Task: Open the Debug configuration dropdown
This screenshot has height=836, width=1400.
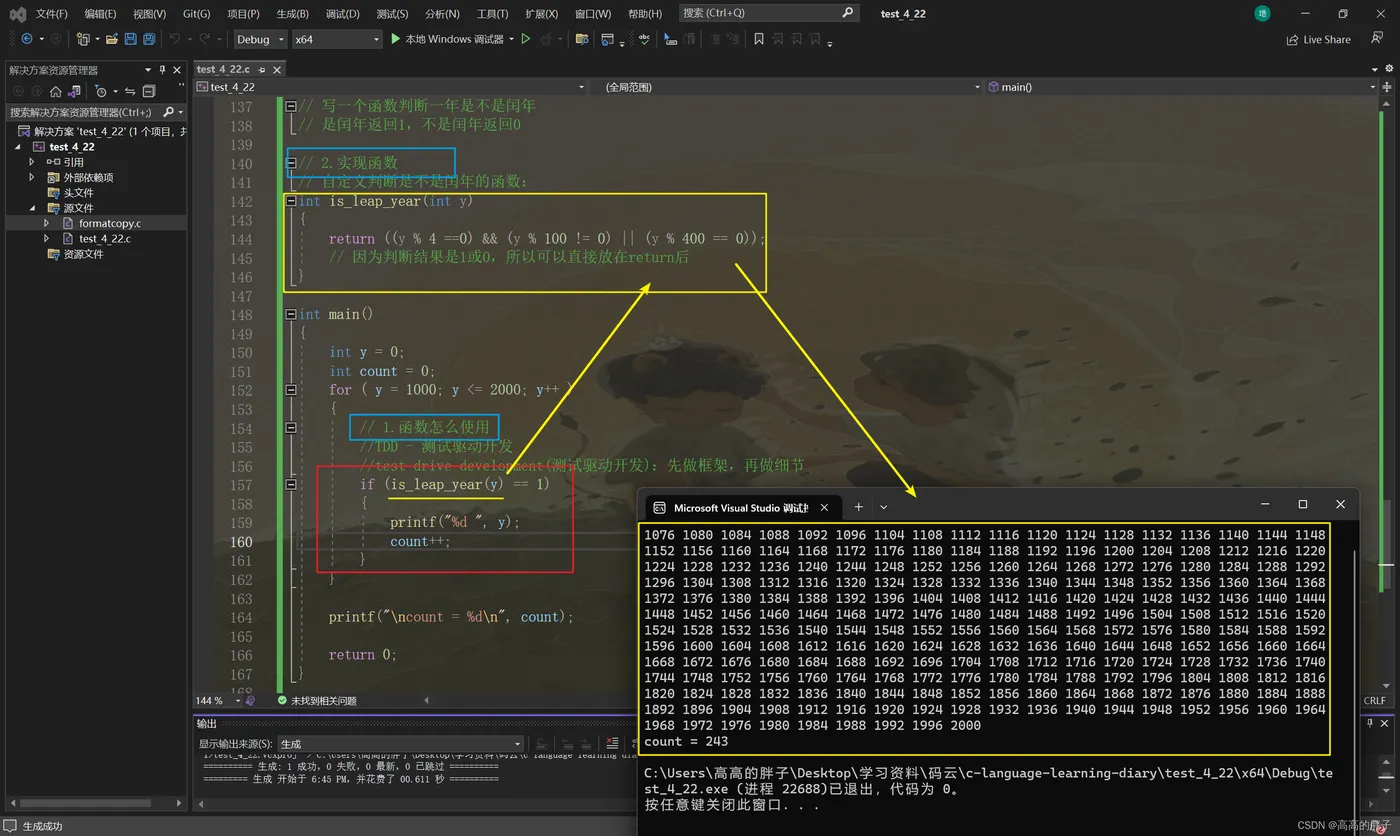Action: coord(260,39)
